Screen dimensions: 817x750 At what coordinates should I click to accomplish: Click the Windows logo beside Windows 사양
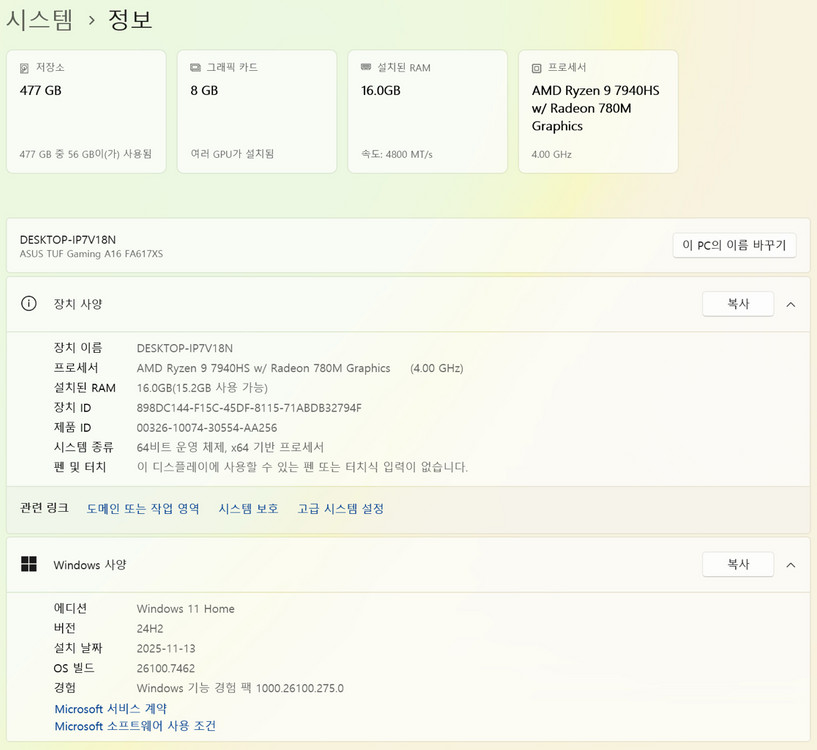pos(29,564)
